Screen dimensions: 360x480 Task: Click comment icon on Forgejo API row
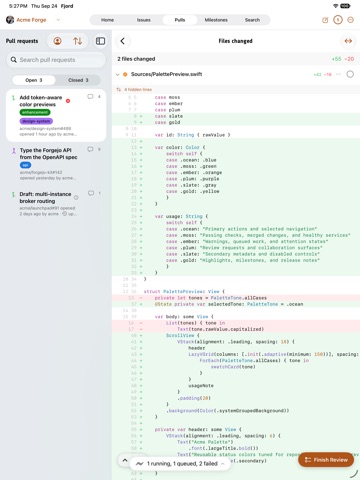(x=90, y=149)
